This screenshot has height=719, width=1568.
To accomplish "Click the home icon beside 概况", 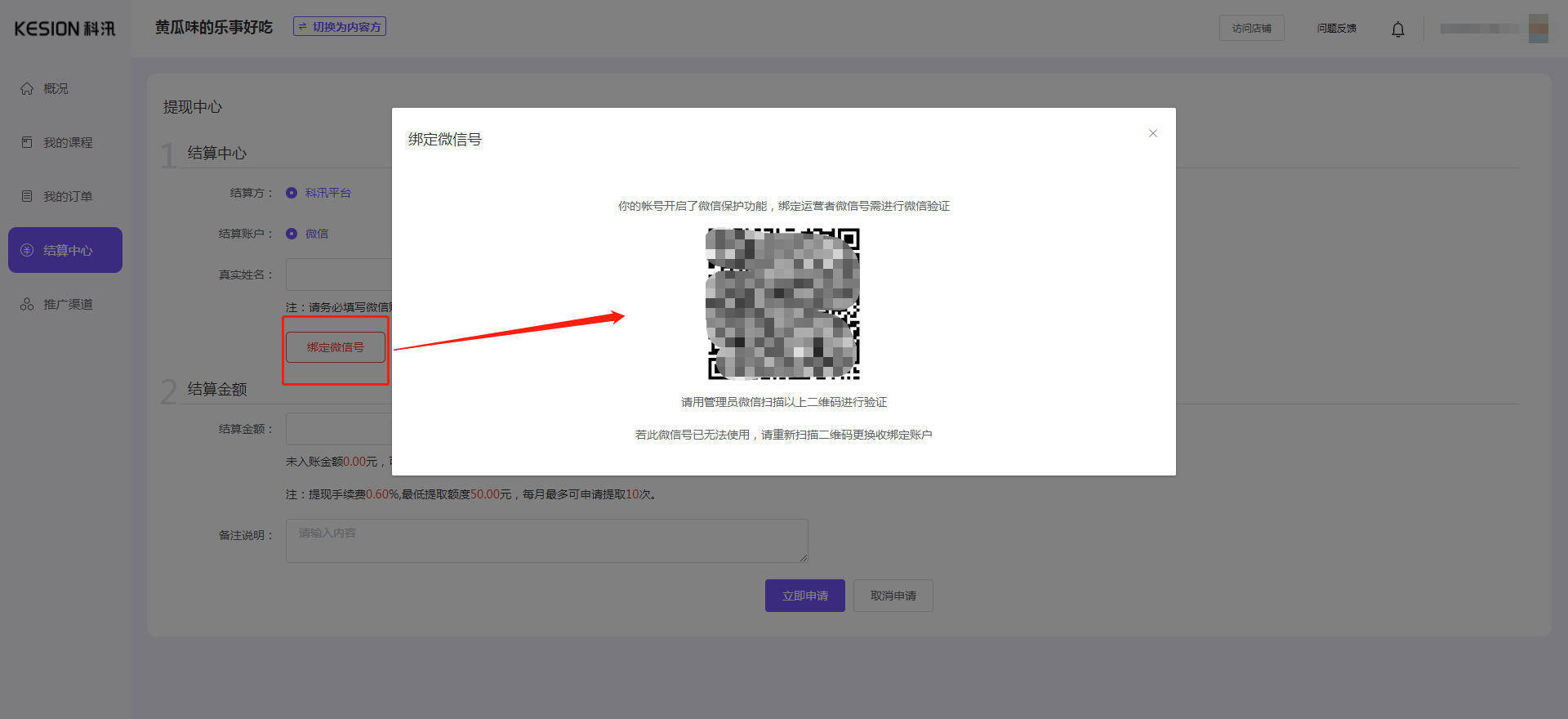I will (27, 88).
